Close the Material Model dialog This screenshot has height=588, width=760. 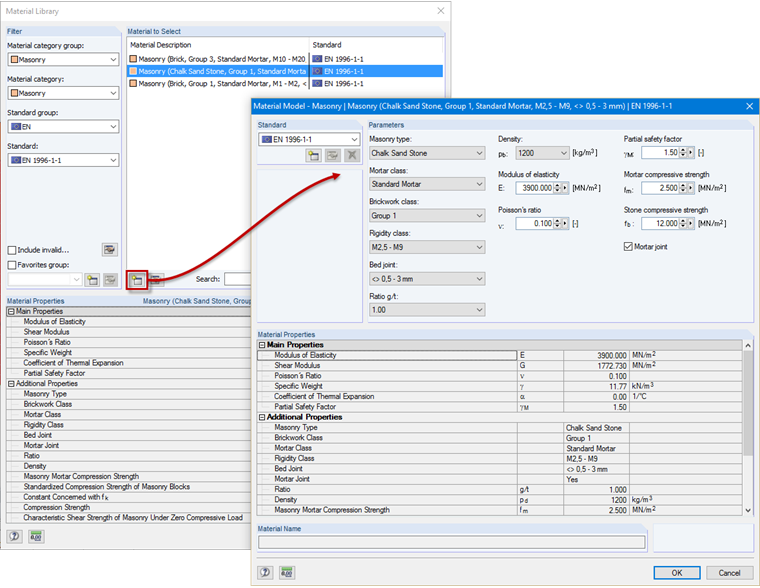(749, 106)
